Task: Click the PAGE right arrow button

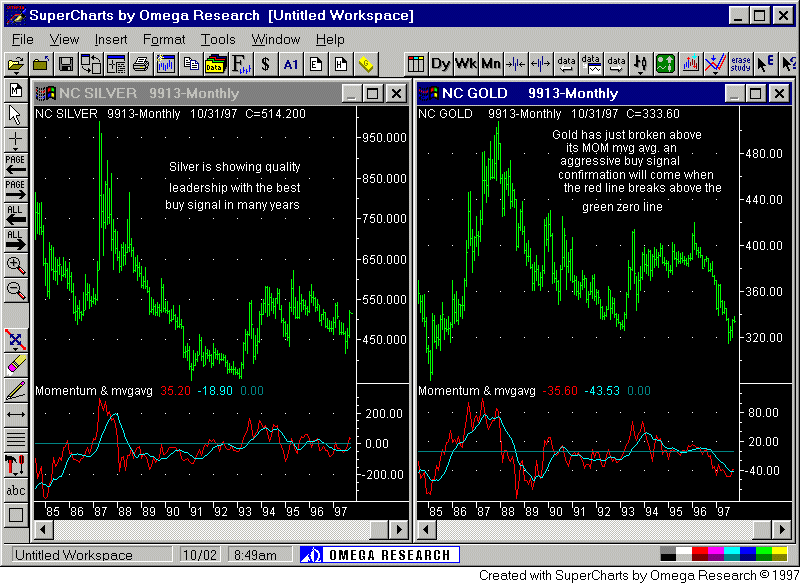Action: click(x=16, y=190)
